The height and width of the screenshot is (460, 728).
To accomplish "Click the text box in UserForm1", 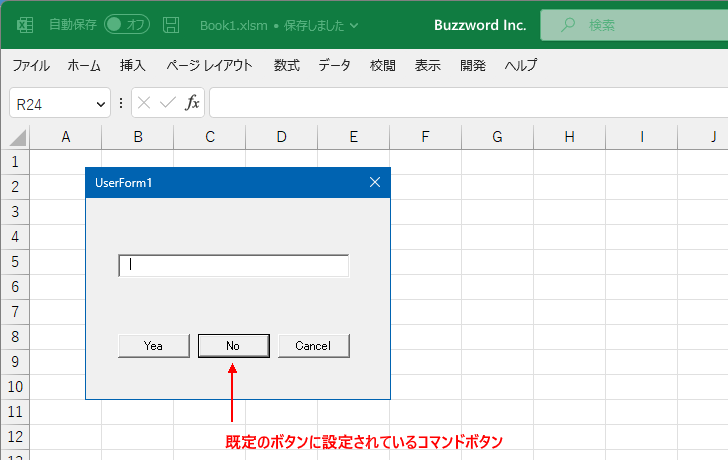I will click(x=234, y=266).
